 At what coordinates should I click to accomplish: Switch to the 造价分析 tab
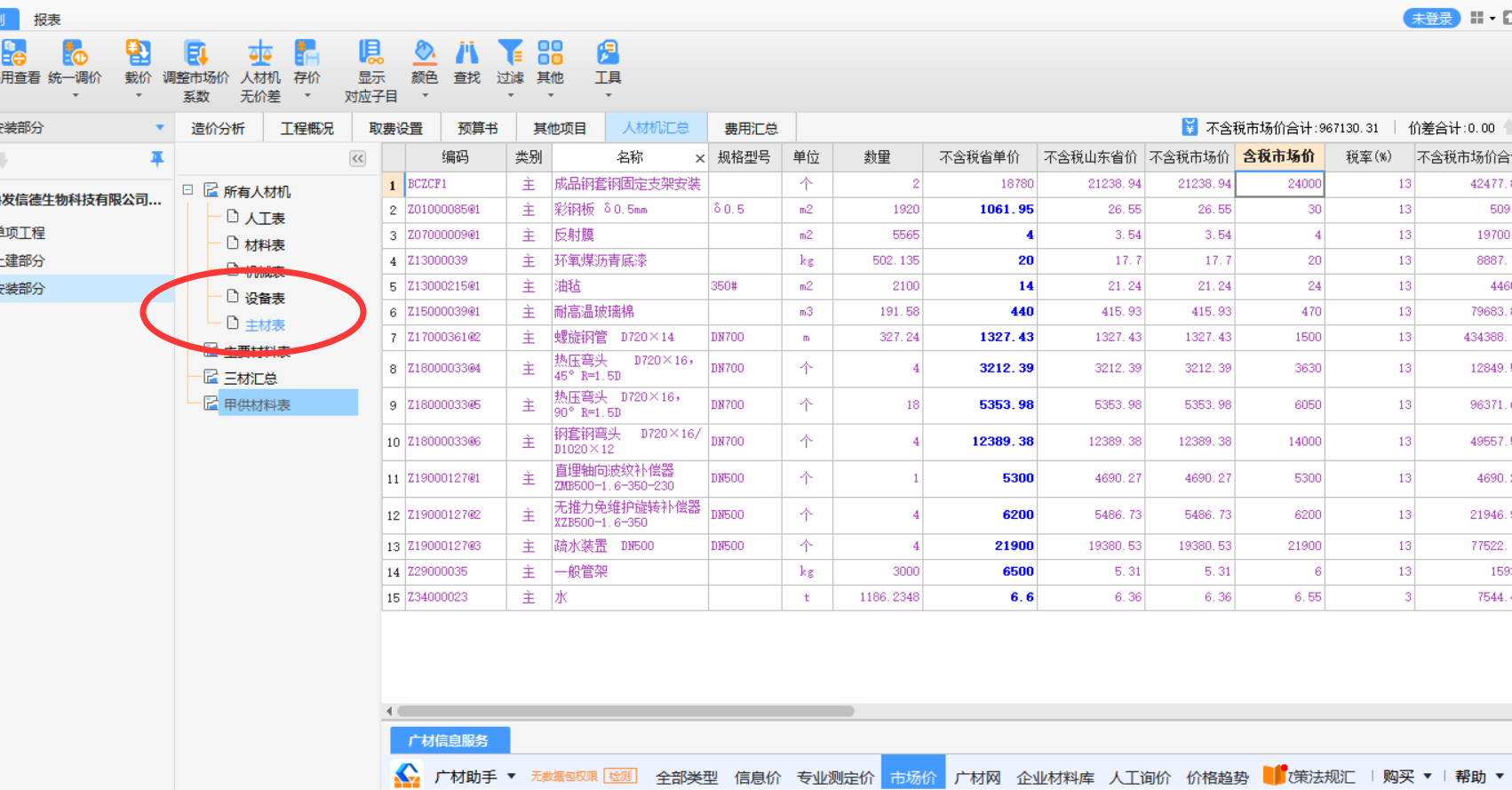218,128
